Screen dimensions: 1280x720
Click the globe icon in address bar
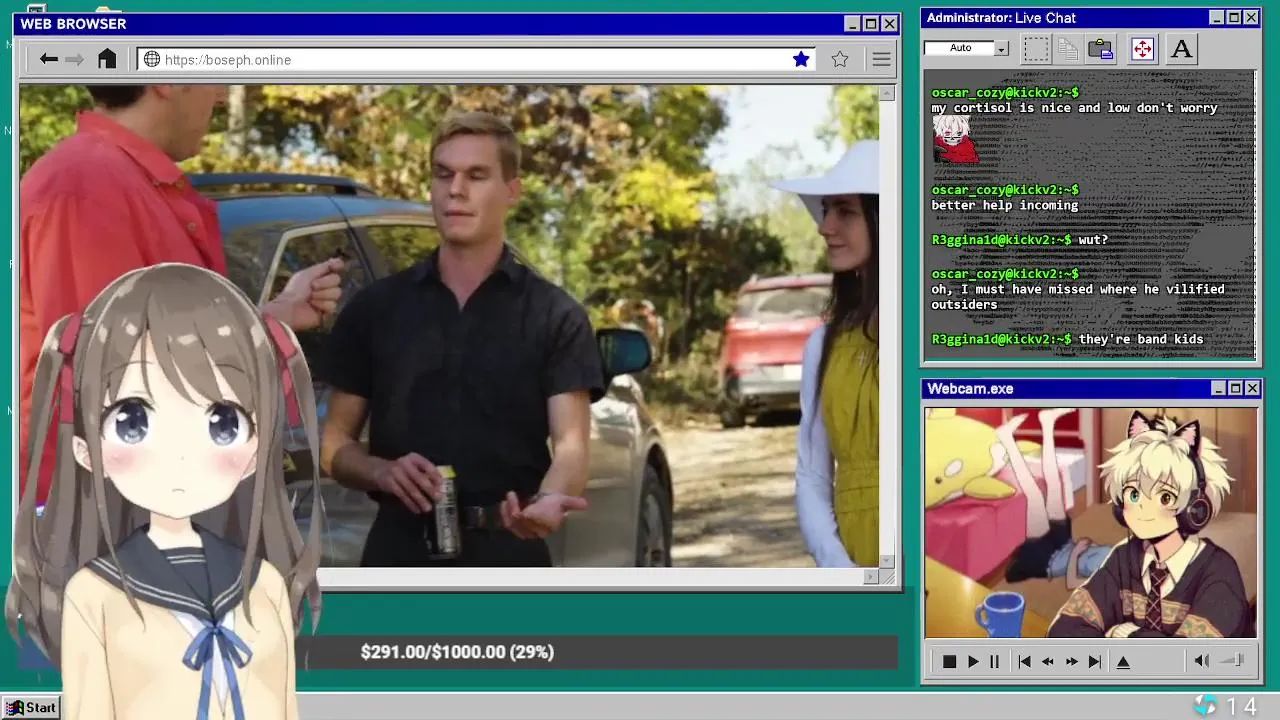click(x=152, y=59)
